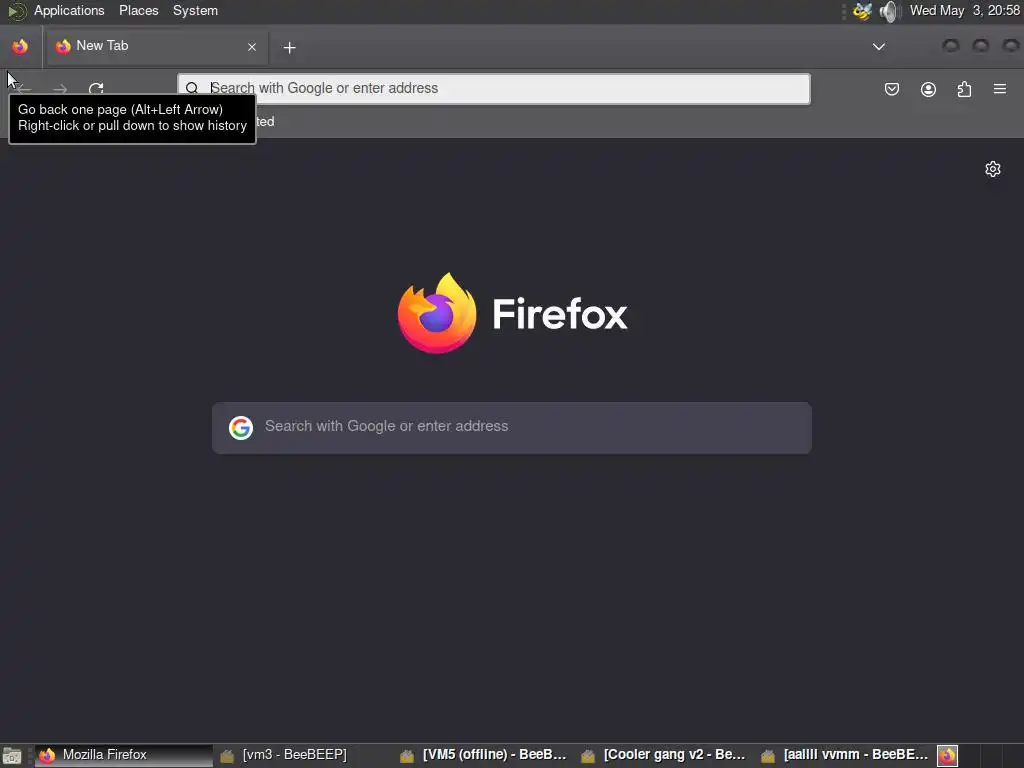Screen dimensions: 1024x768
Task: Open the Extensions puzzle icon
Action: [x=964, y=89]
